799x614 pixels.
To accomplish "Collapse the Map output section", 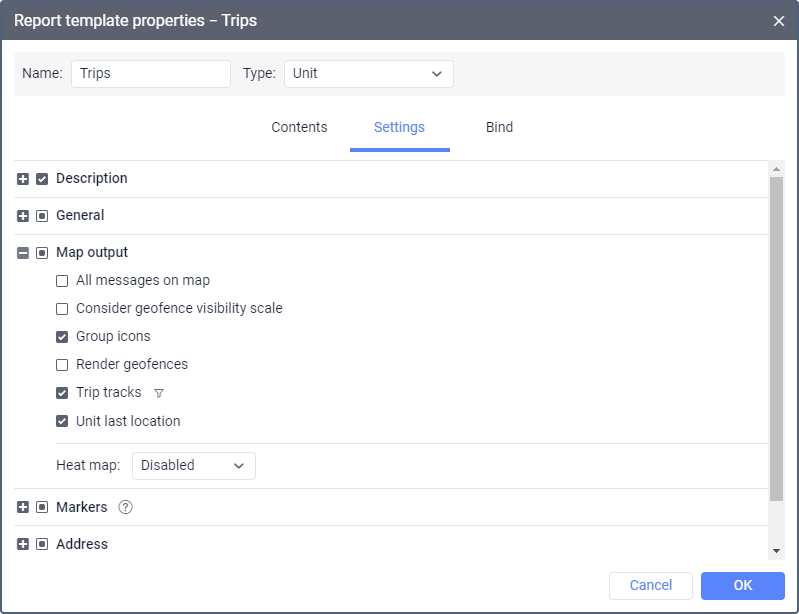I will tap(23, 253).
